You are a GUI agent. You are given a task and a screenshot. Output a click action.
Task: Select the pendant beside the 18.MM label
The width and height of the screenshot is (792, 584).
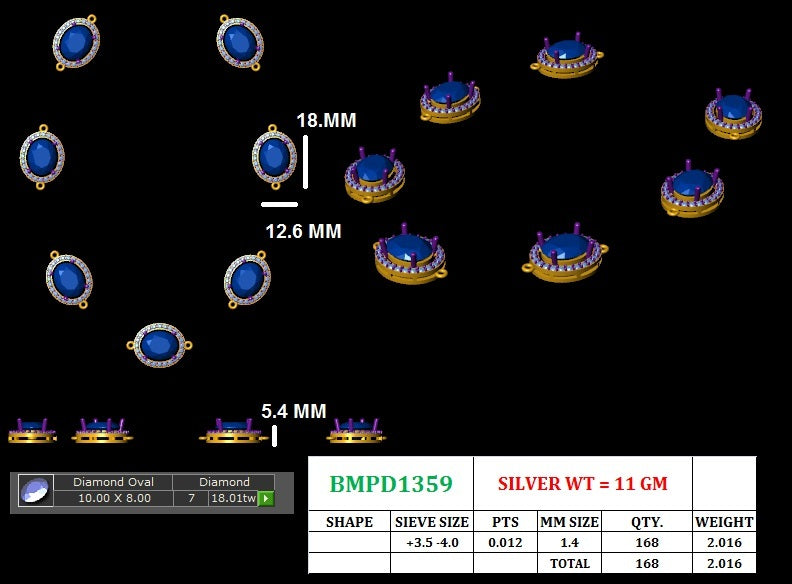point(274,156)
